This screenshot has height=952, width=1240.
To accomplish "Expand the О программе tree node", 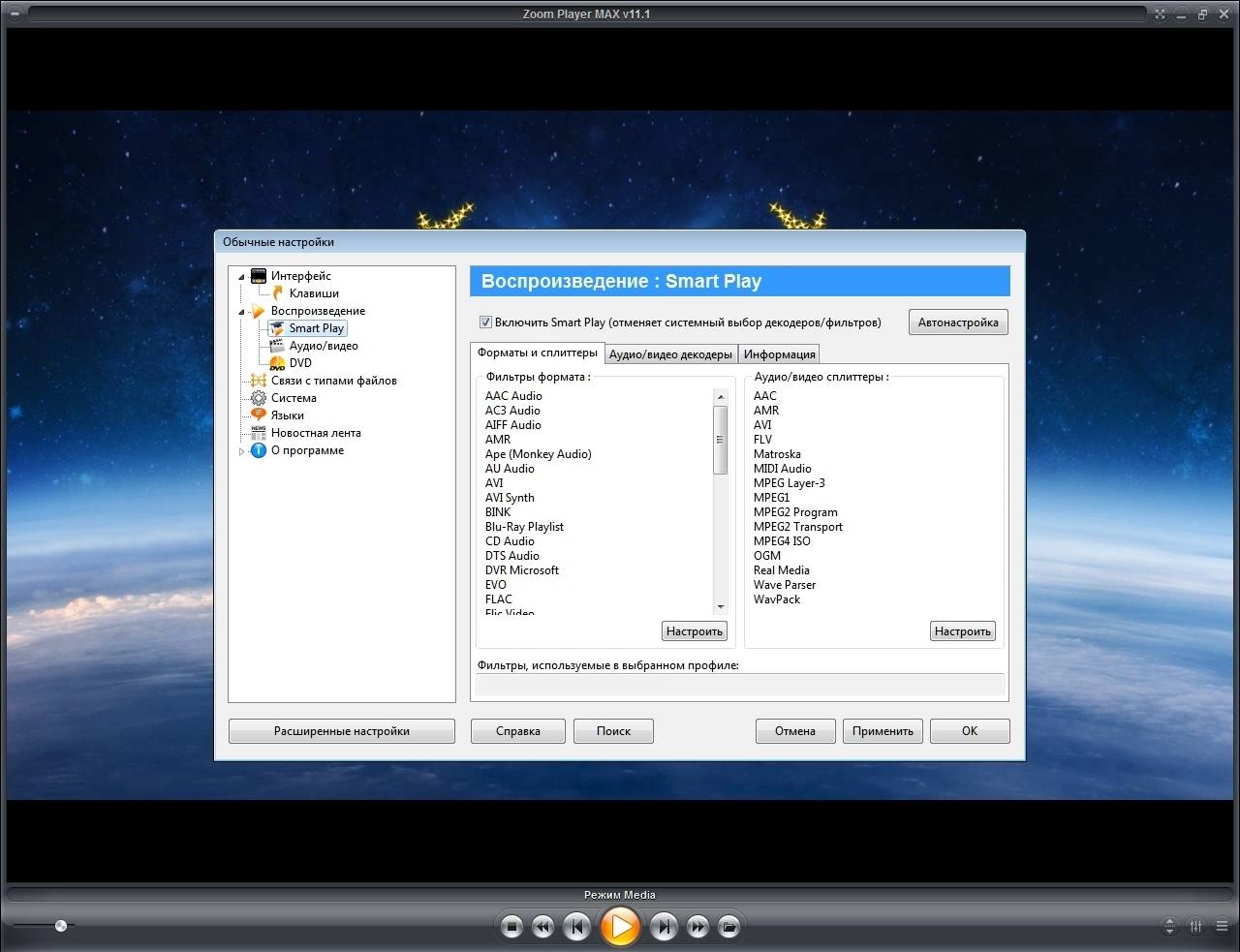I will point(242,451).
